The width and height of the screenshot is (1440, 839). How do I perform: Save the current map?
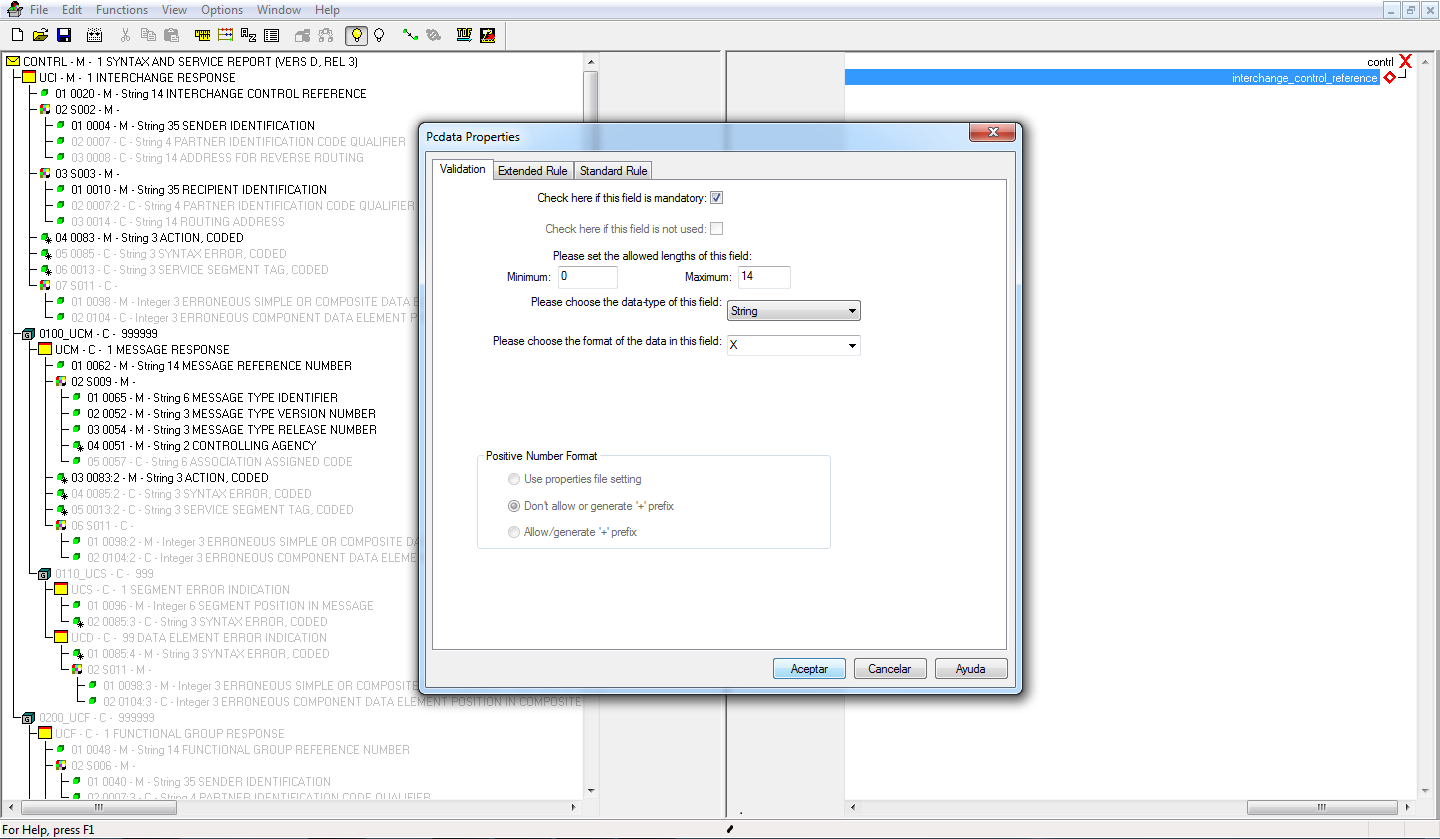coord(64,34)
